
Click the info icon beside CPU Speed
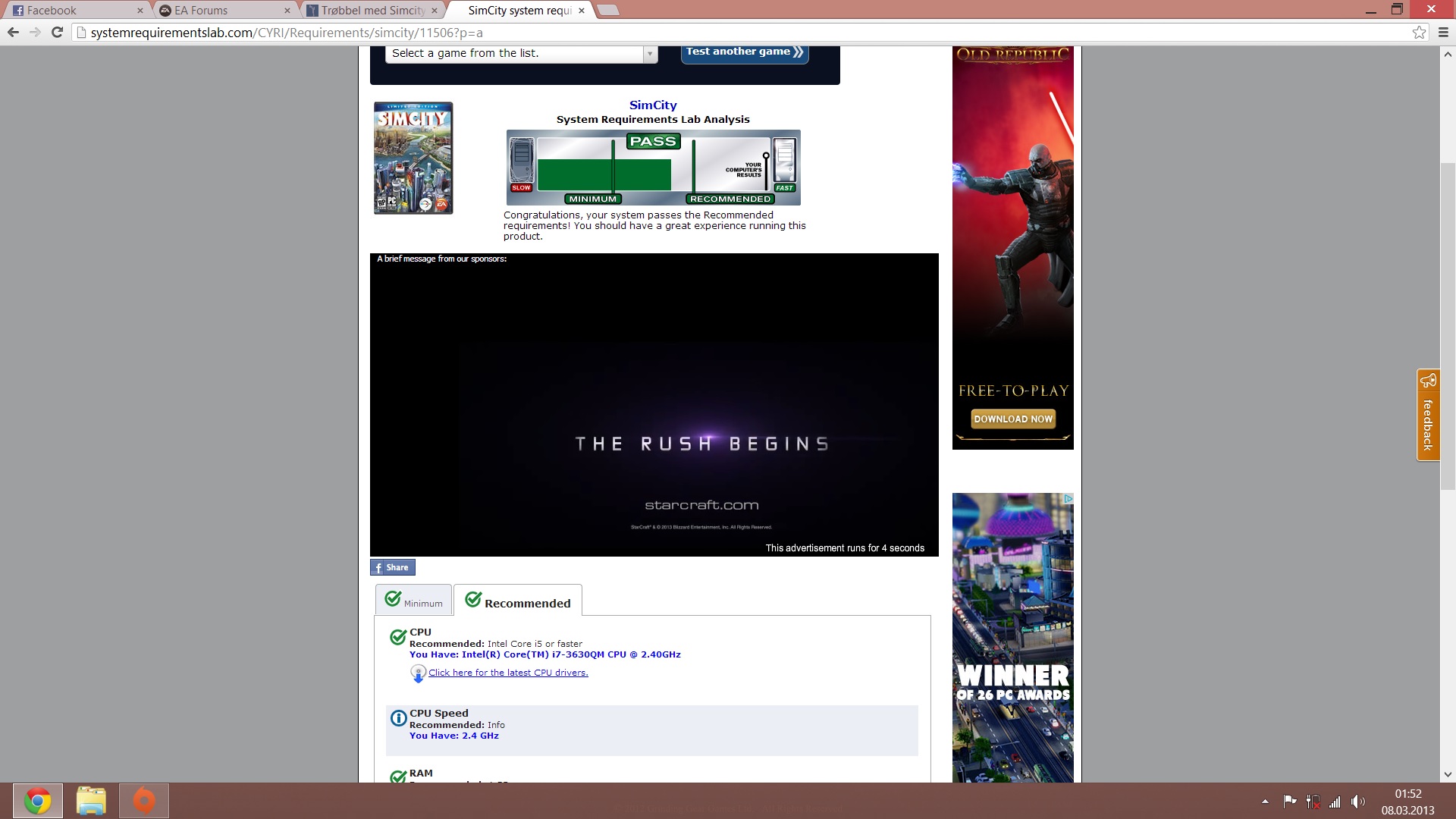coord(398,718)
